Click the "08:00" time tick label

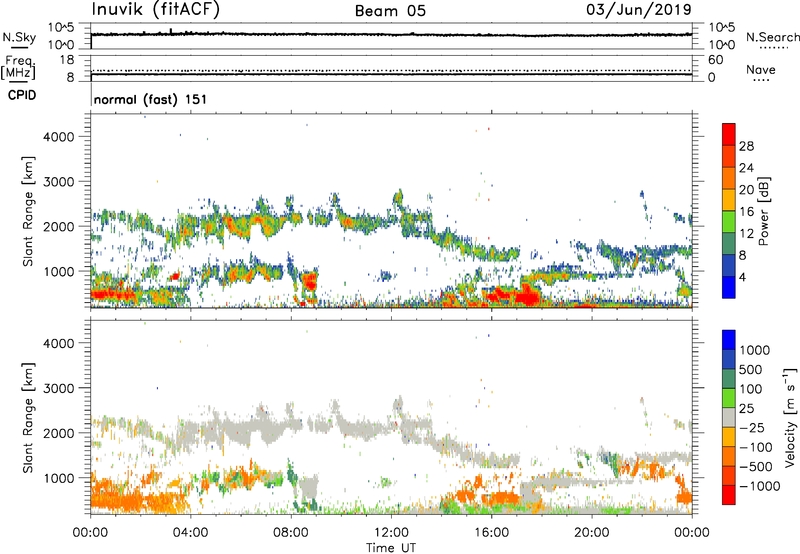pyautogui.click(x=291, y=533)
